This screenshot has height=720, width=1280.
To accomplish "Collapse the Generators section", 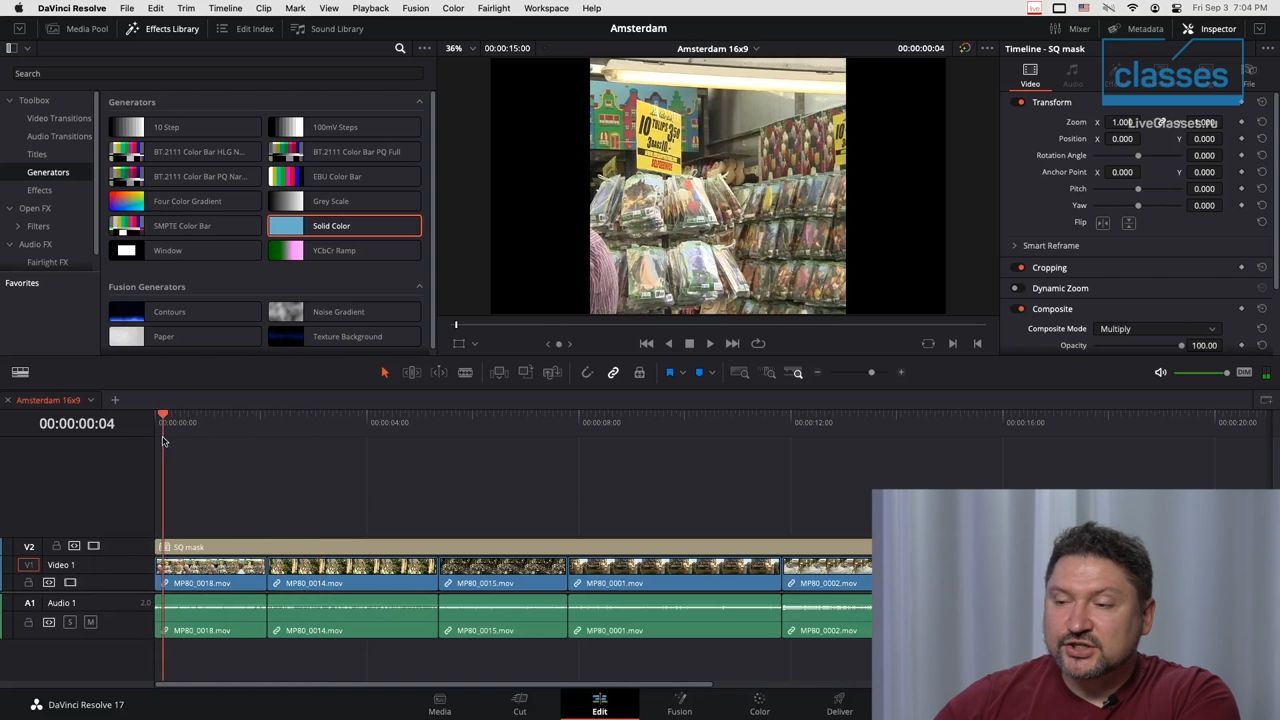I will [x=419, y=102].
